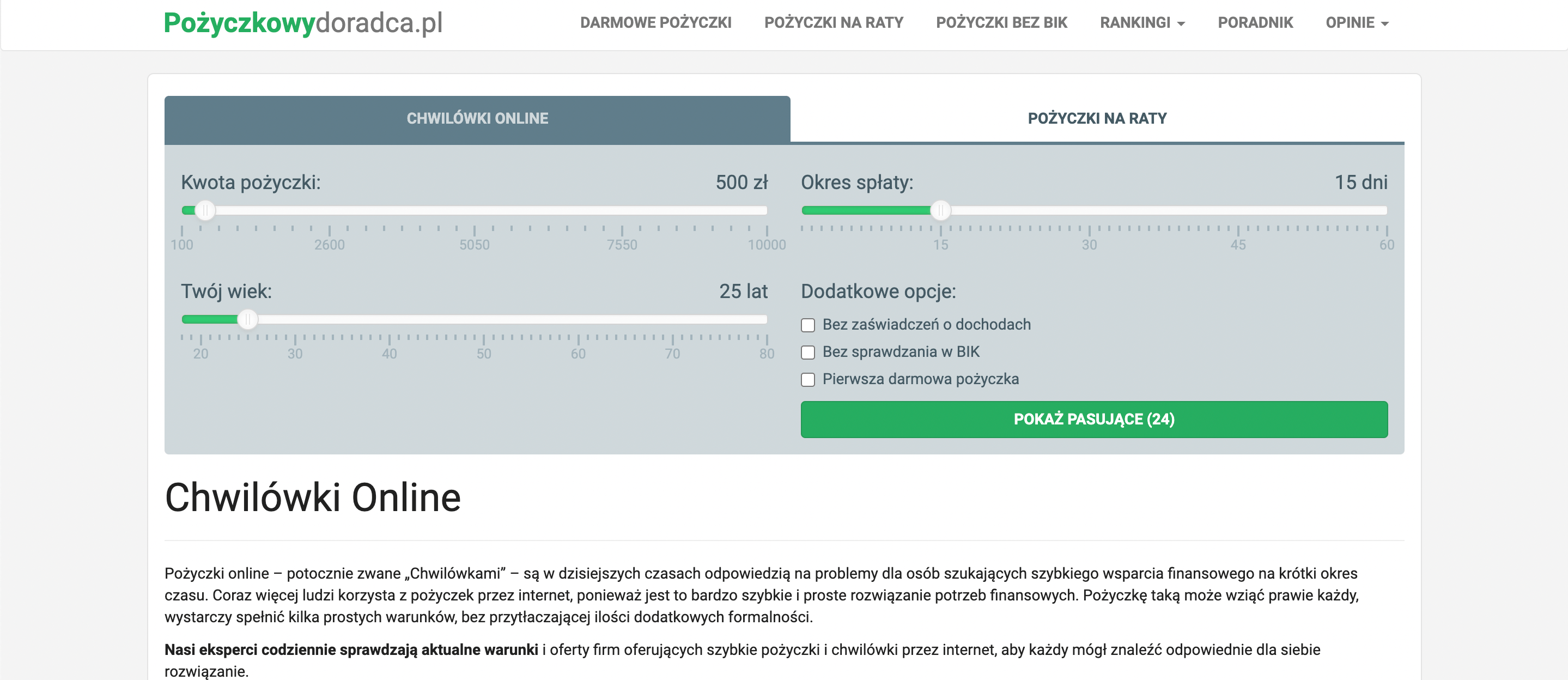Screen dimensions: 1568x680
Task: Switch to the POŻYCZKI NA RATY tab
Action: click(x=1097, y=119)
